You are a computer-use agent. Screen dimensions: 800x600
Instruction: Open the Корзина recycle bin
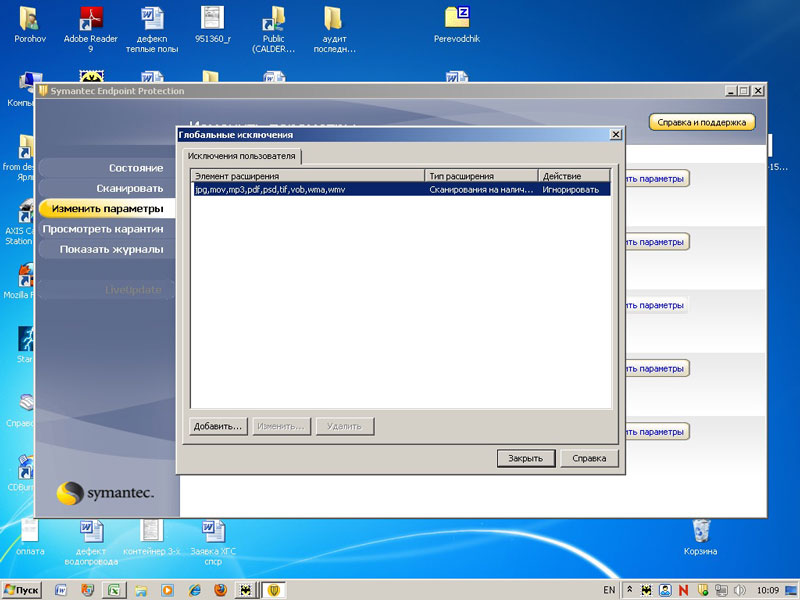pyautogui.click(x=700, y=530)
